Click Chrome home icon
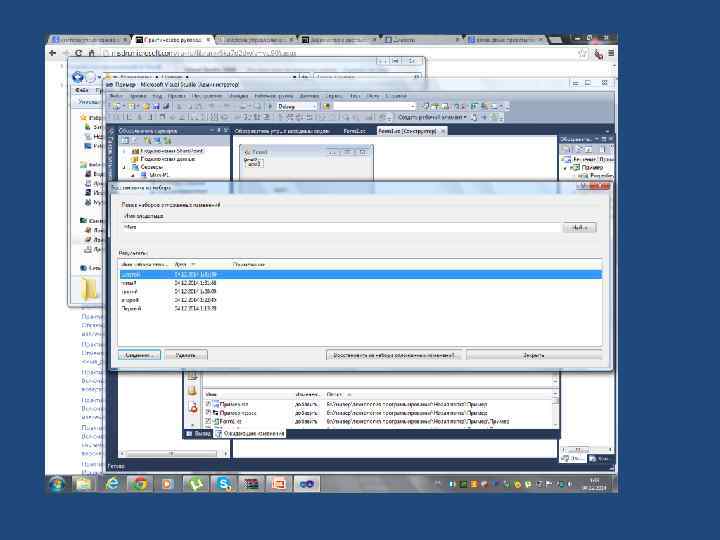This screenshot has width=720, height=540. pos(92,53)
